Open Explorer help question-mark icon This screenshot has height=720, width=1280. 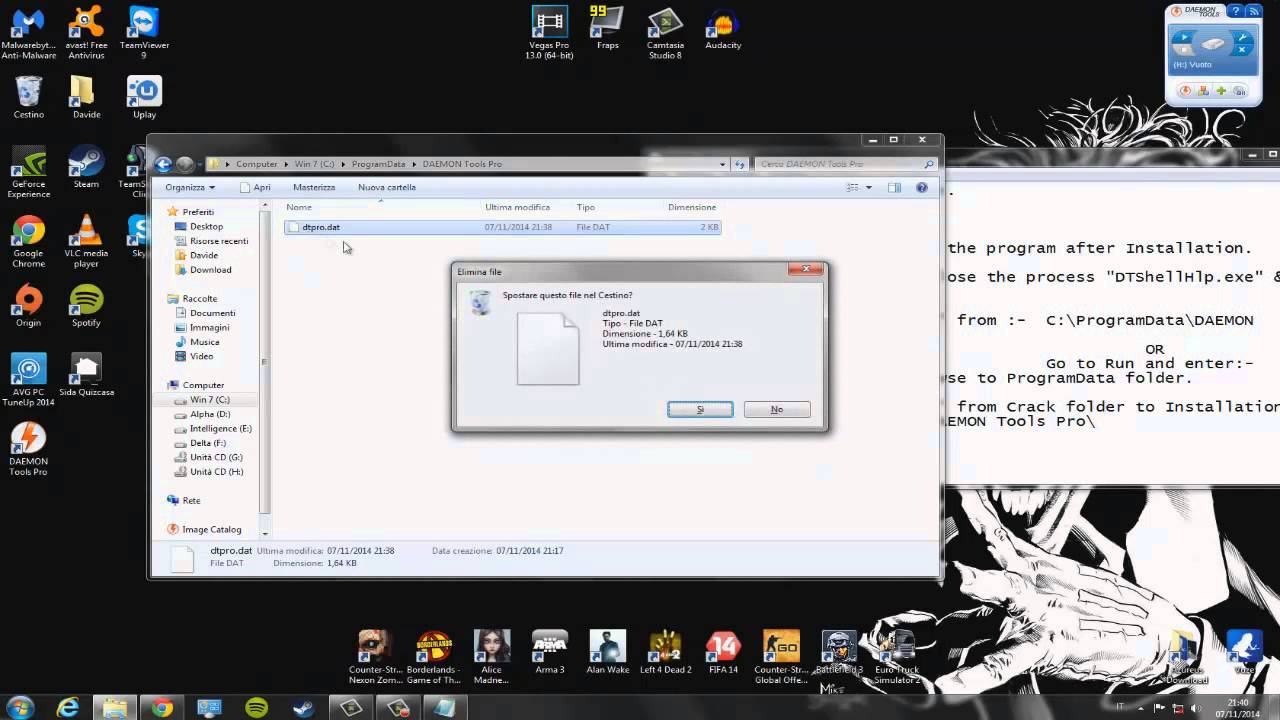point(922,187)
